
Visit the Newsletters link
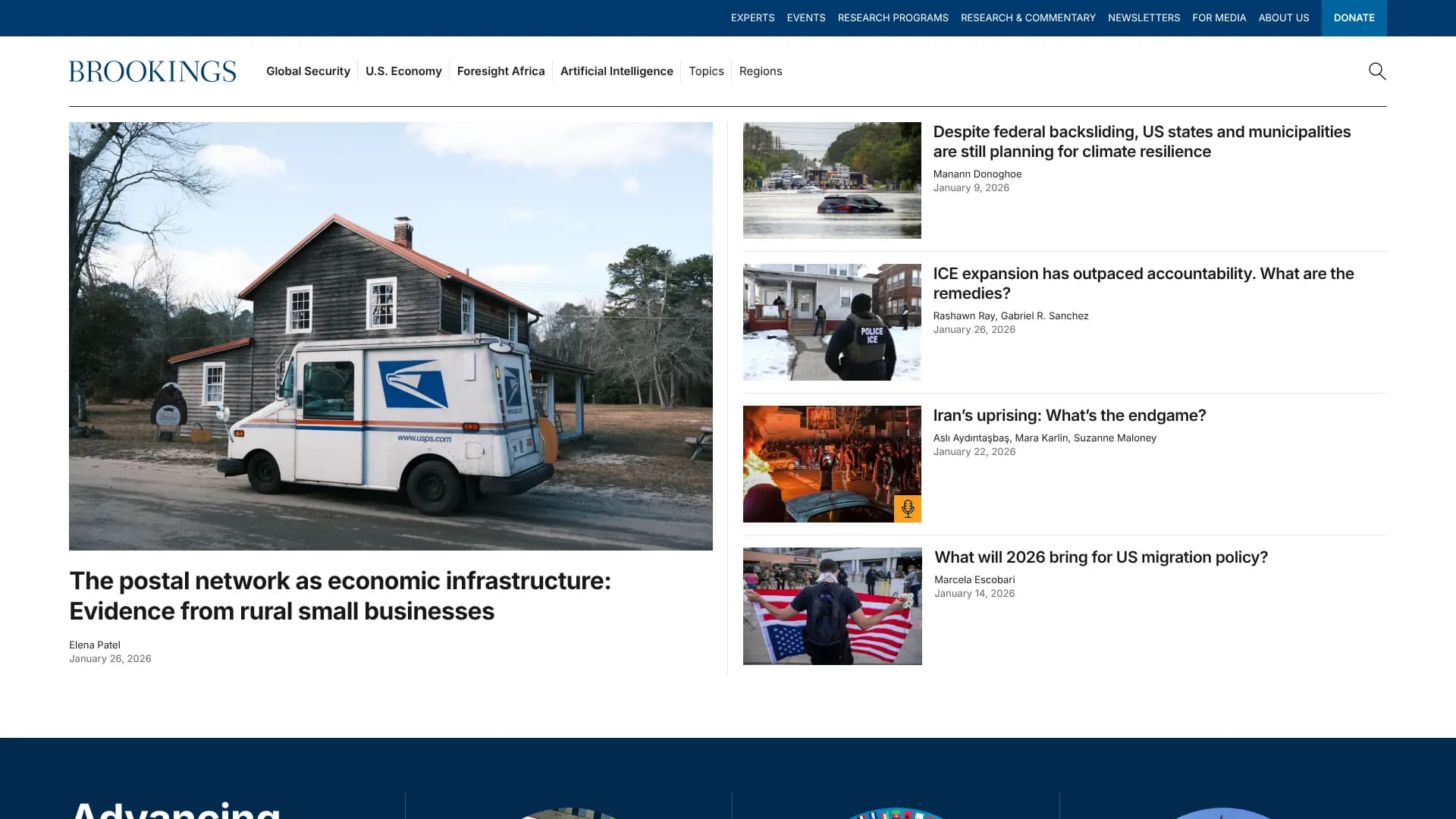click(x=1143, y=17)
